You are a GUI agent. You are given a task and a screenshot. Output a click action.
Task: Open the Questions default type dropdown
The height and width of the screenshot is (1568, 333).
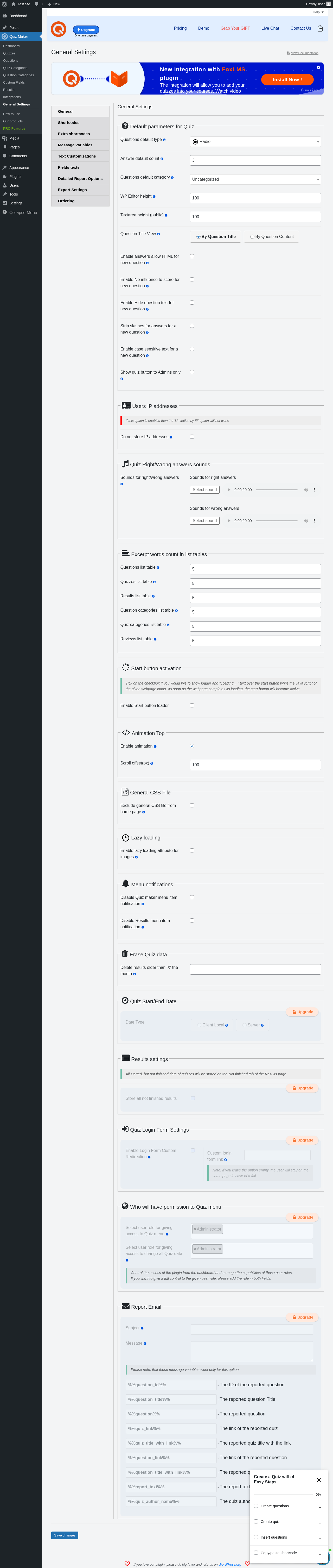pyautogui.click(x=255, y=142)
